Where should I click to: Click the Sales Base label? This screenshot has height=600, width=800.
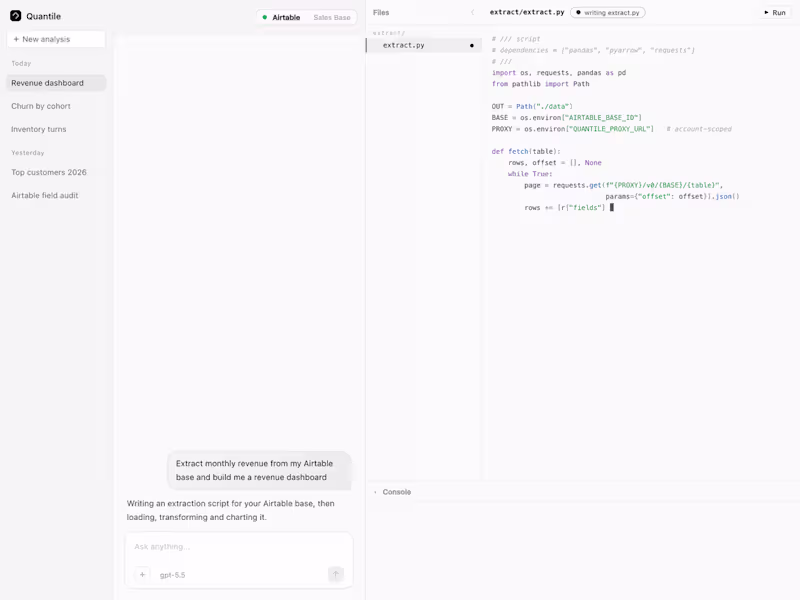(332, 17)
